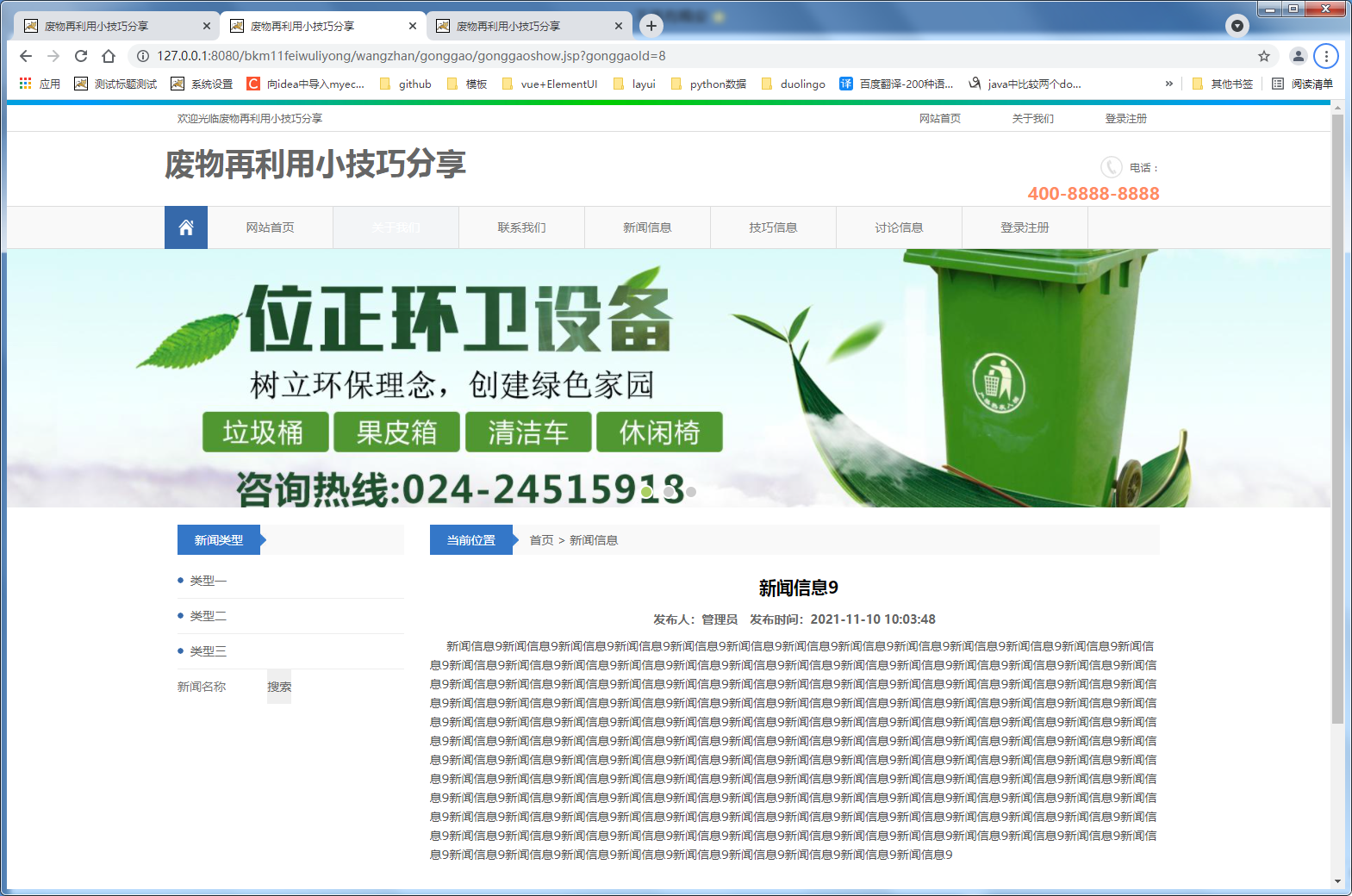Viewport: 1352px width, 896px height.
Task: Open the 其他书签 folder
Action: click(1222, 84)
